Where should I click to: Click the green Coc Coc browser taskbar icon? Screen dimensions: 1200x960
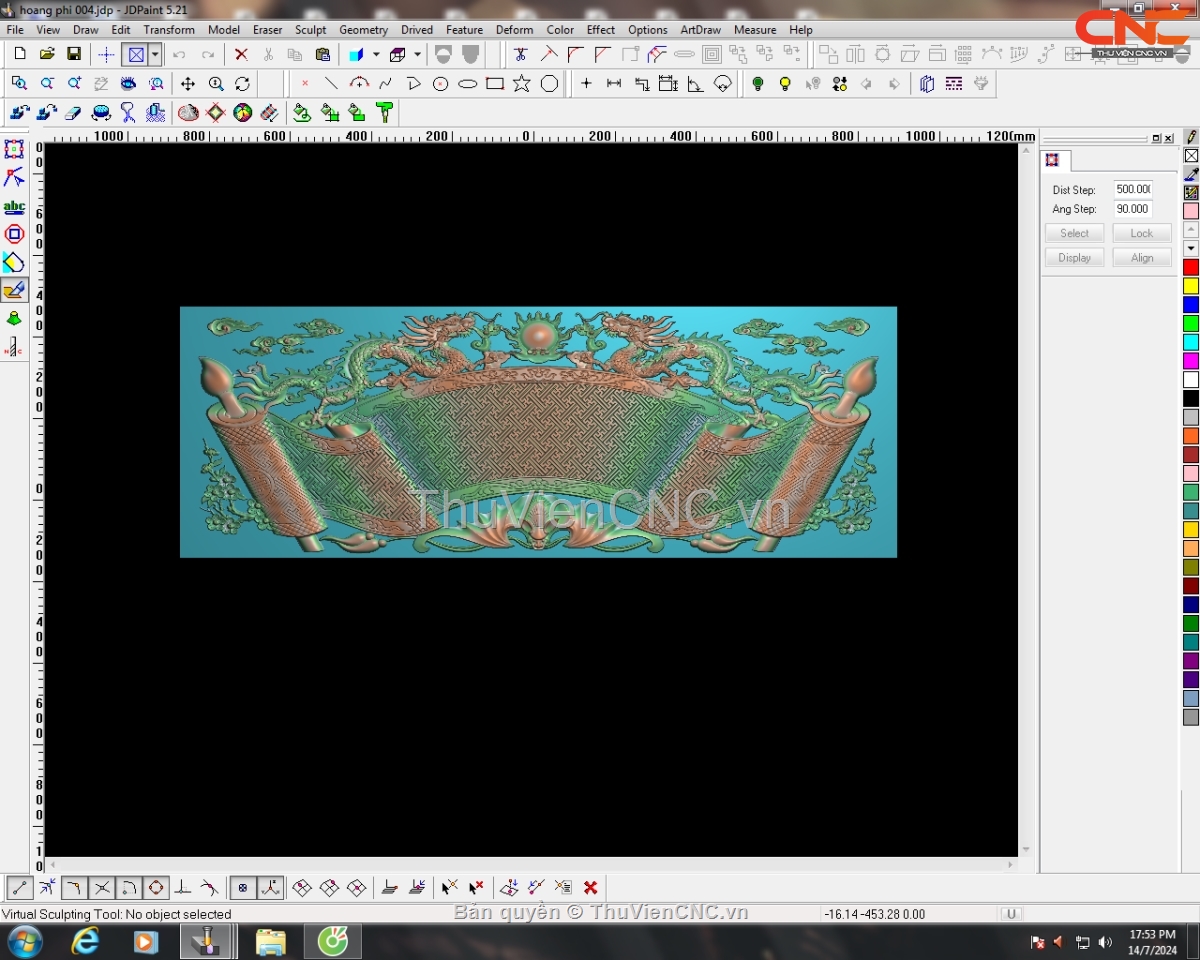coord(333,942)
